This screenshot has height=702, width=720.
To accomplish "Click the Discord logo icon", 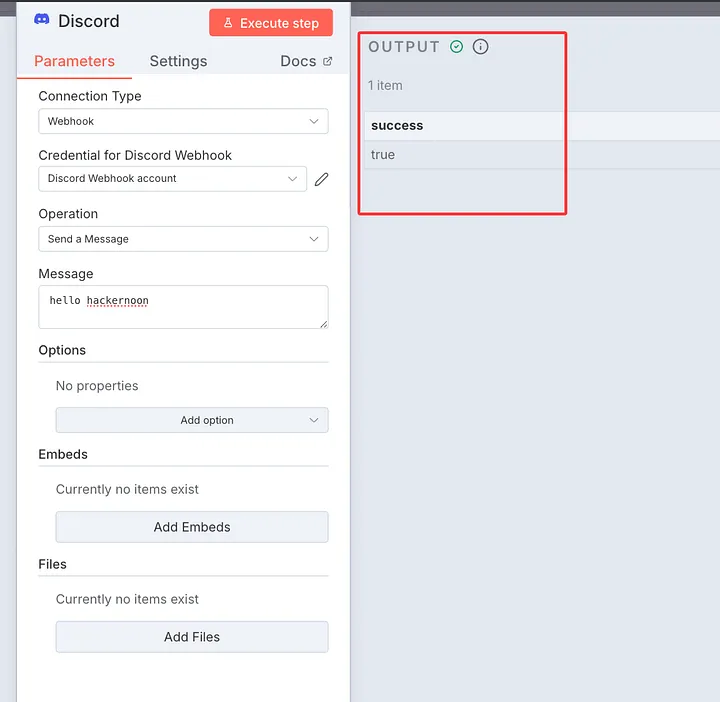I will (x=42, y=20).
